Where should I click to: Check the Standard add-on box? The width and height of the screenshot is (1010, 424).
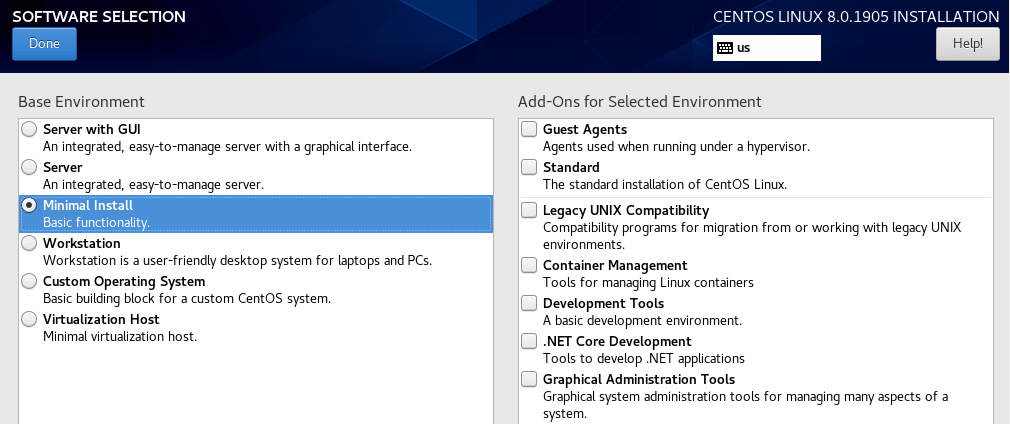pos(529,167)
